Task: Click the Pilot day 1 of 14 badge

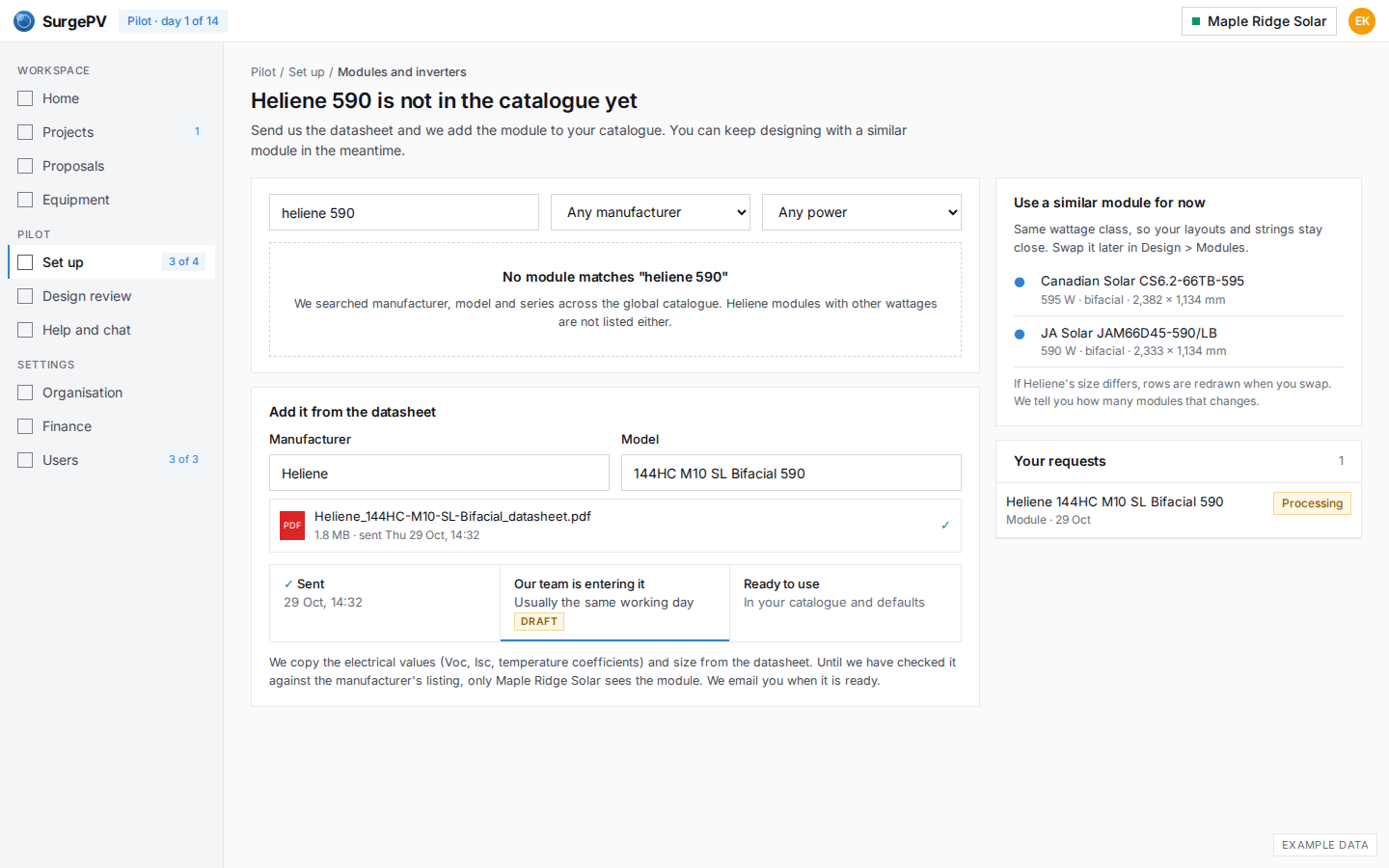Action: point(173,21)
